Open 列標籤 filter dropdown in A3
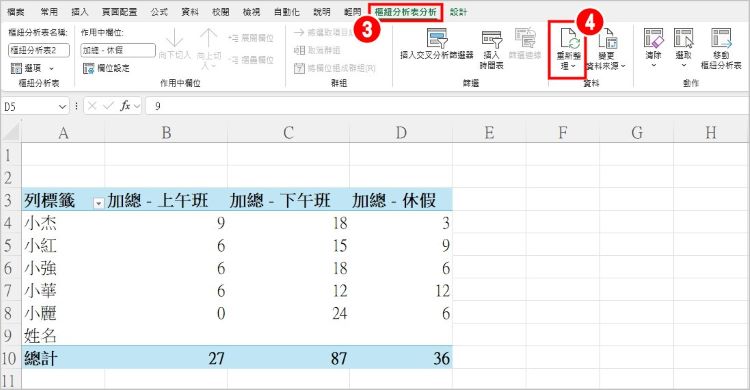750x390 pixels. [98, 203]
